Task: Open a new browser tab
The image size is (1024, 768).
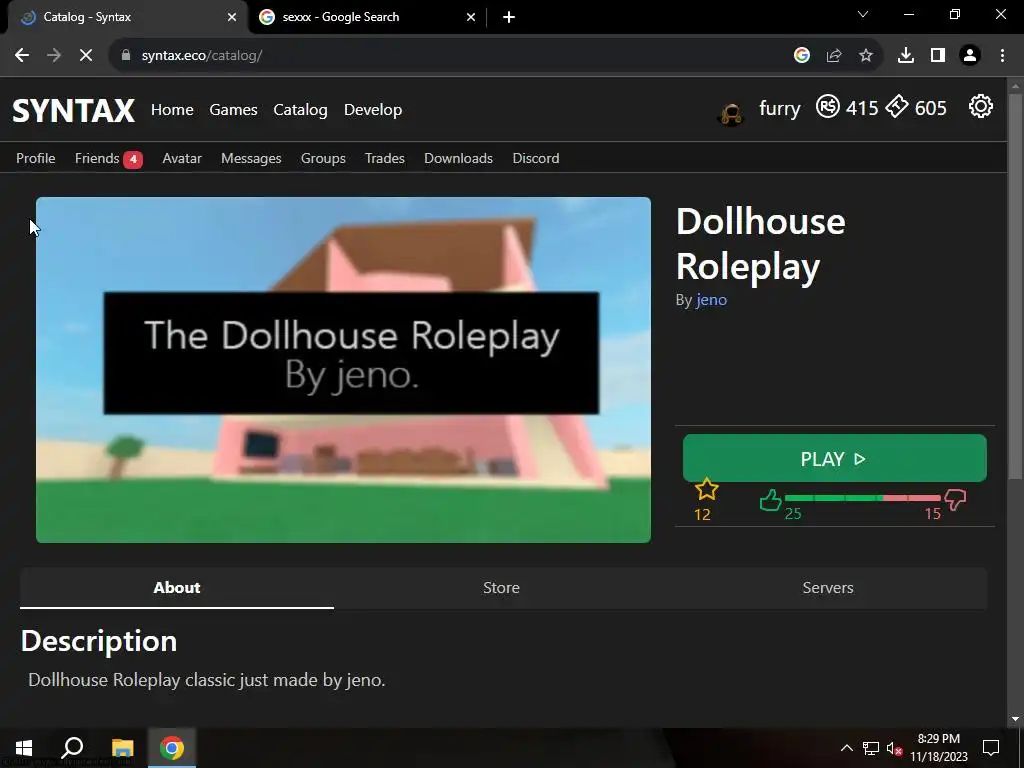Action: [509, 17]
